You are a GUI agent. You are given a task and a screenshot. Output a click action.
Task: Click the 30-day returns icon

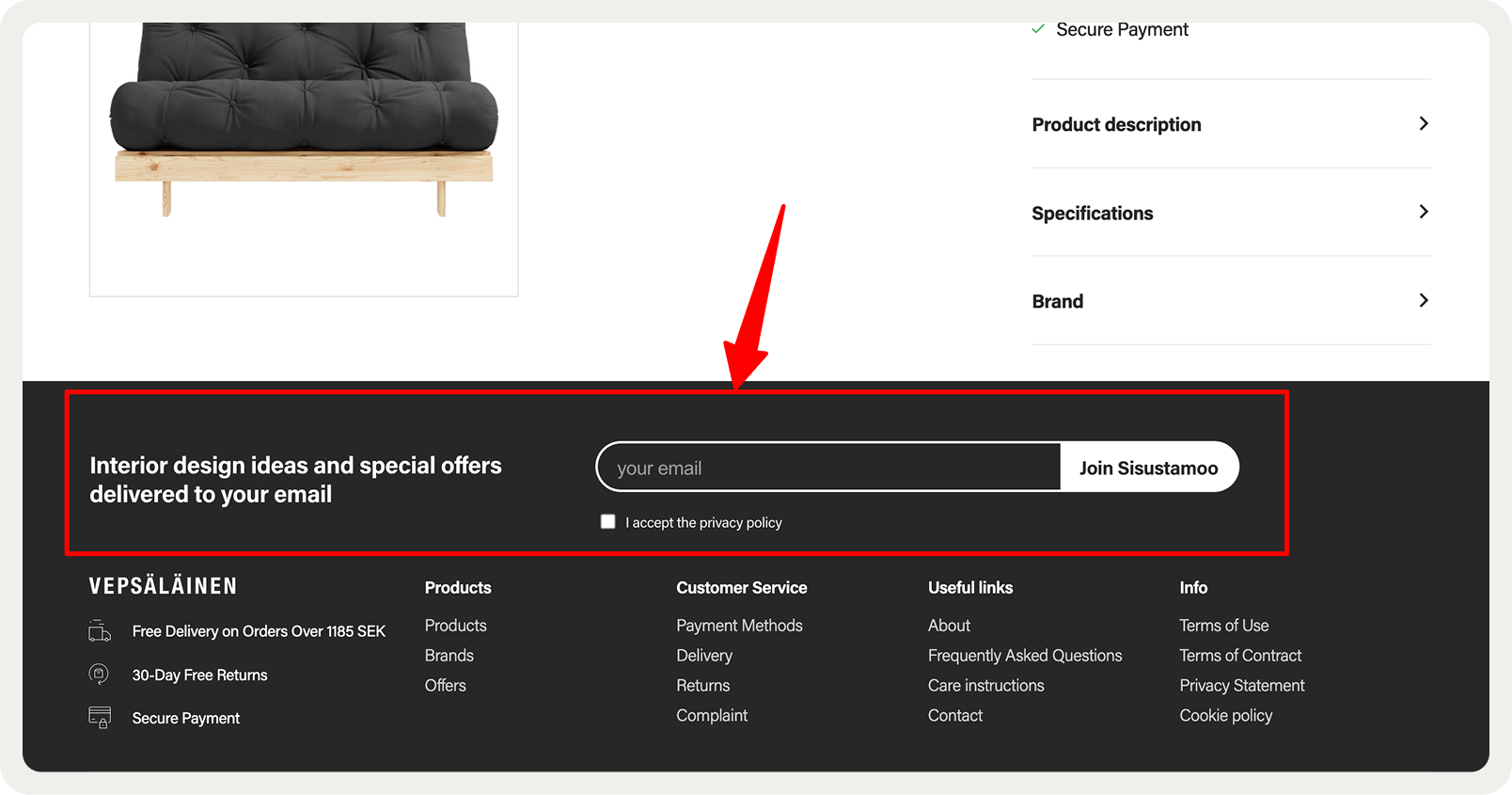click(99, 674)
